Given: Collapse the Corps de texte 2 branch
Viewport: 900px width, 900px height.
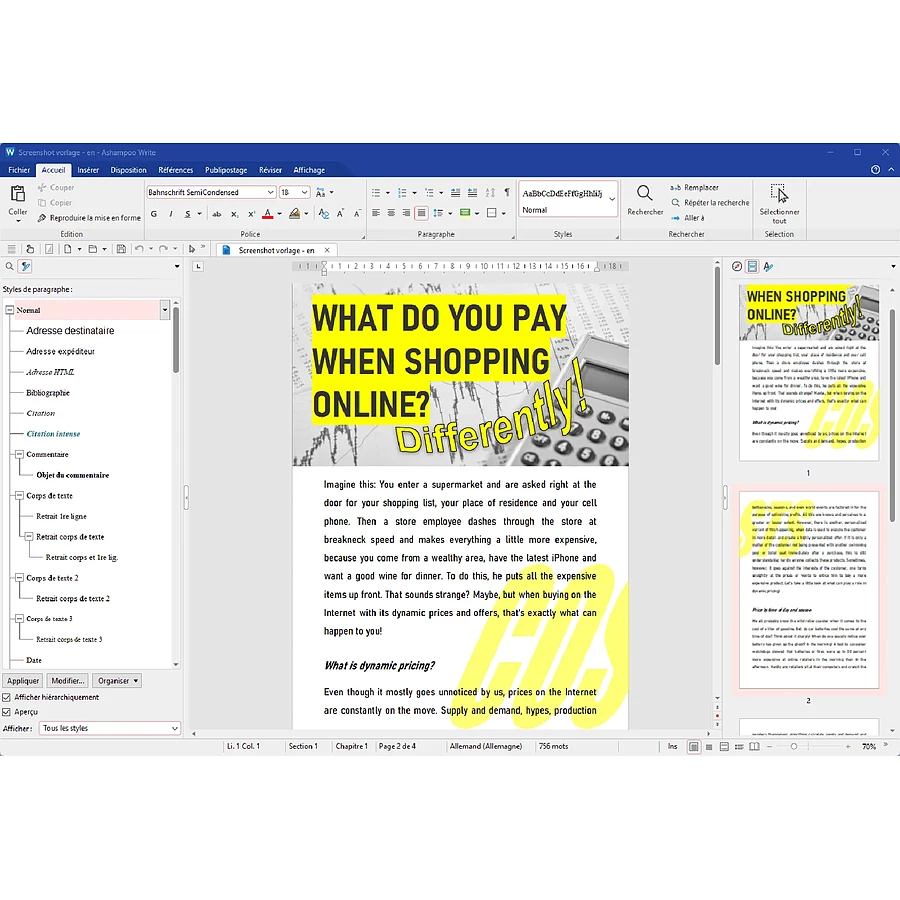Looking at the screenshot, I should 19,578.
